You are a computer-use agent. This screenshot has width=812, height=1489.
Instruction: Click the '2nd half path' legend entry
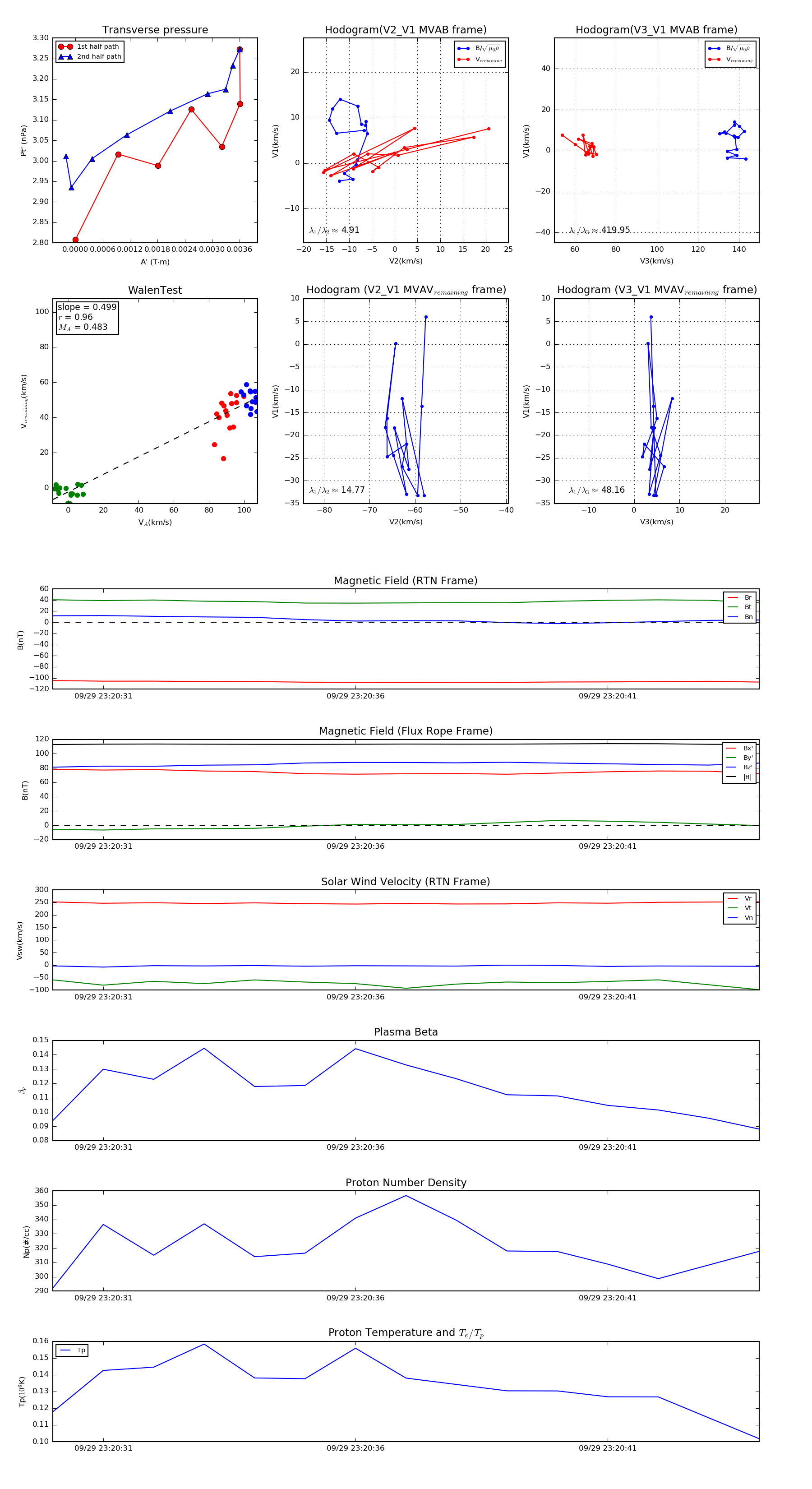(90, 57)
